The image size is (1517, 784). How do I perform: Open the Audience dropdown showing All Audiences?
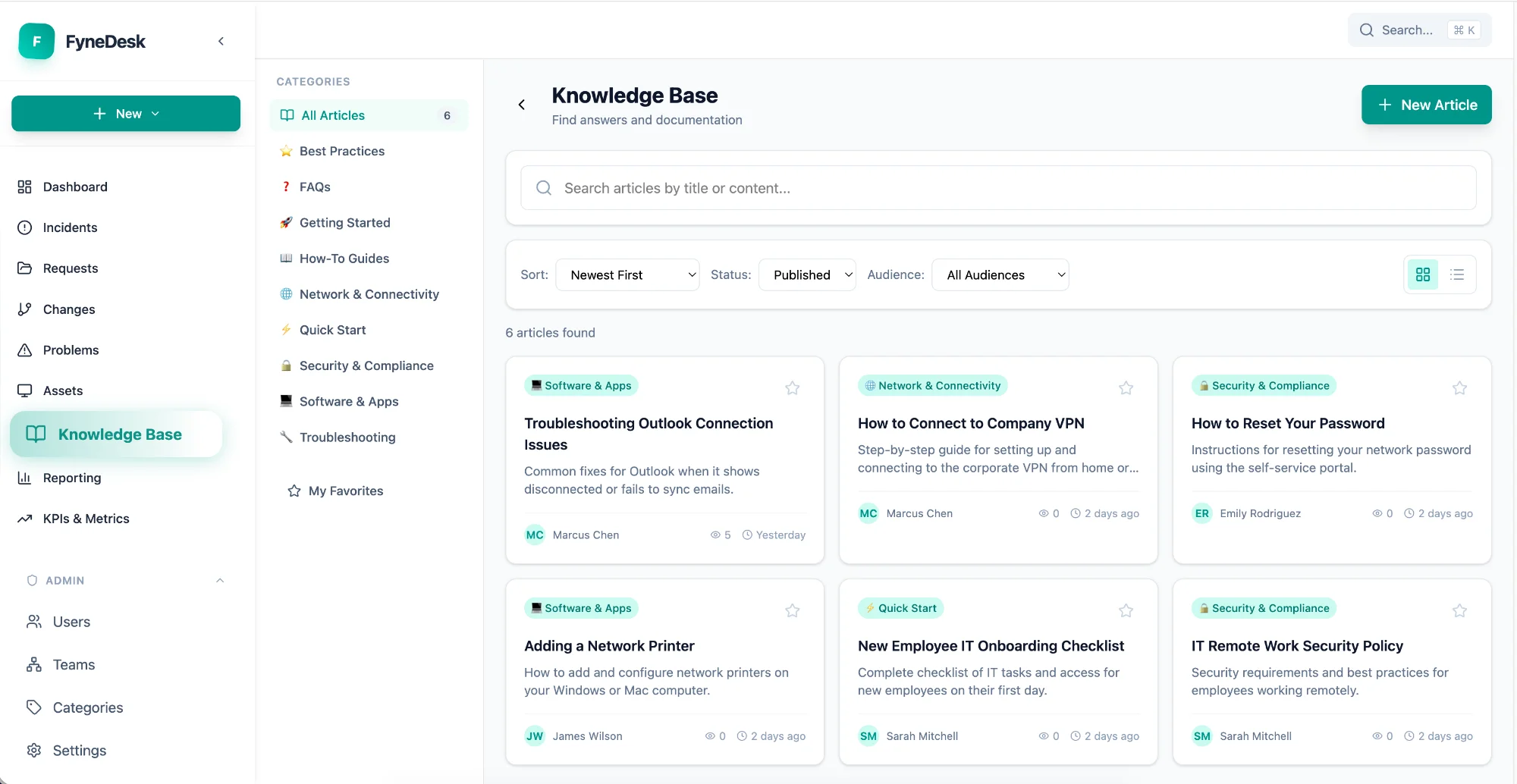pos(1000,274)
